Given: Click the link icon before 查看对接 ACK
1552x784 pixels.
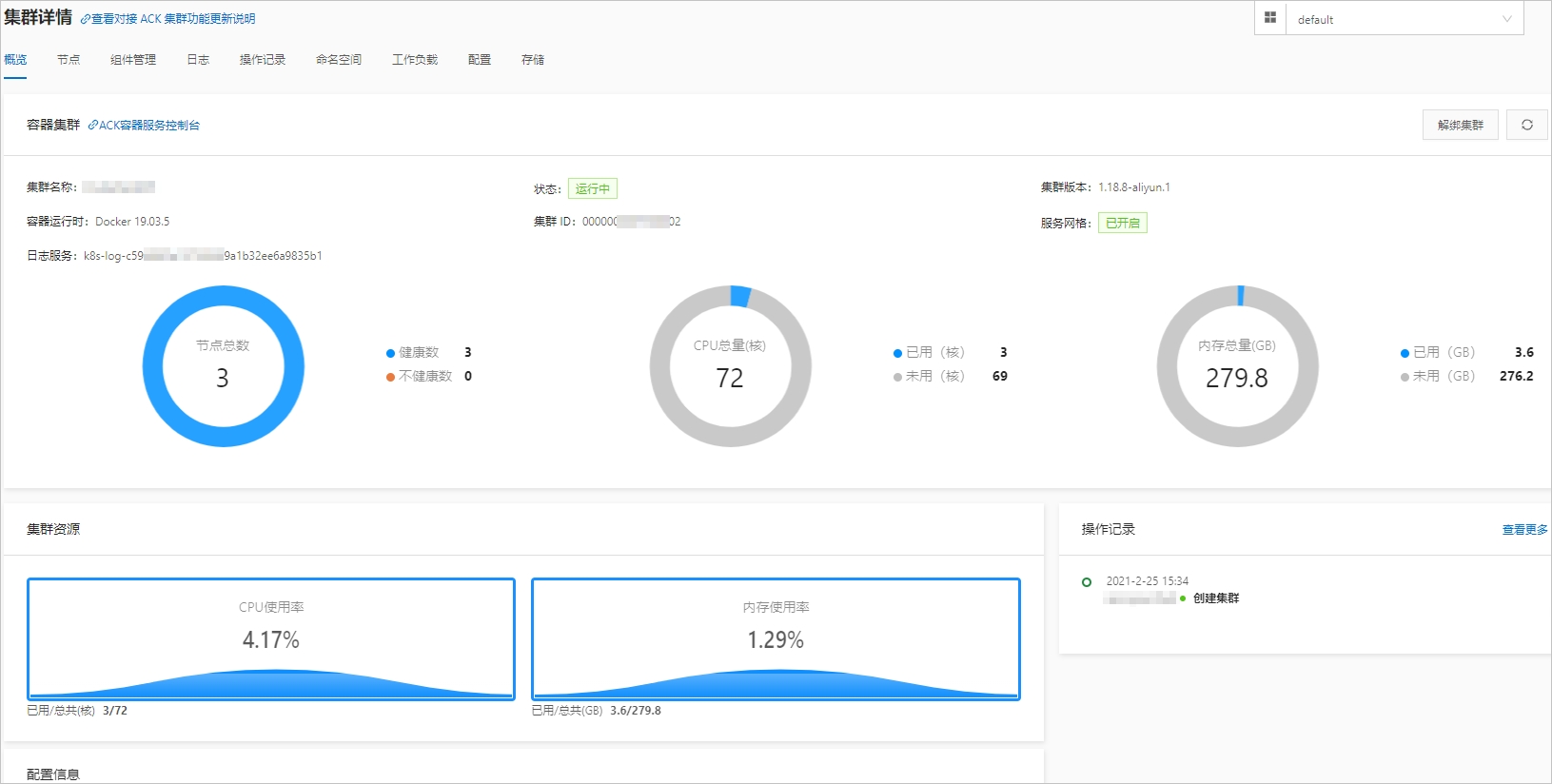Looking at the screenshot, I should coord(86,19).
